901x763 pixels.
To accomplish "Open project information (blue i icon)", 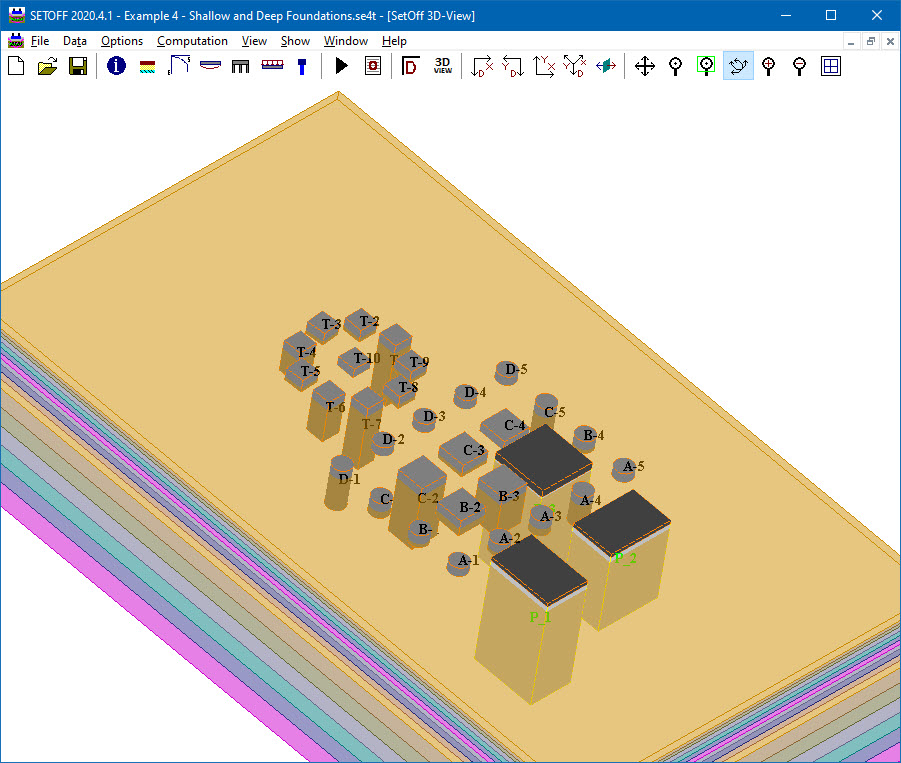I will click(x=116, y=67).
